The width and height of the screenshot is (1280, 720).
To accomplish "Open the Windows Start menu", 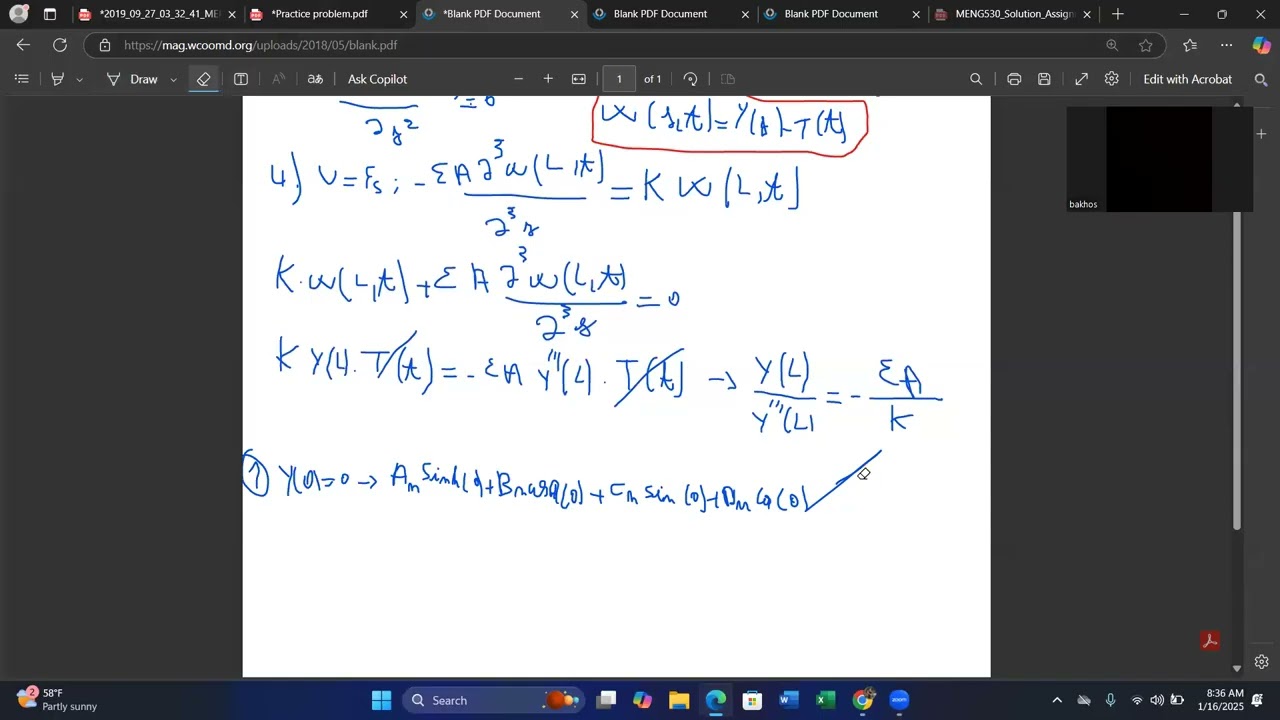I will (381, 700).
